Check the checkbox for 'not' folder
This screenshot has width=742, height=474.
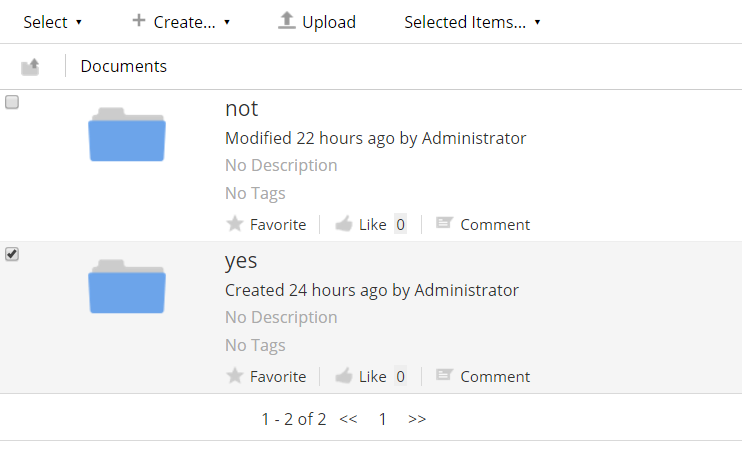coord(12,102)
